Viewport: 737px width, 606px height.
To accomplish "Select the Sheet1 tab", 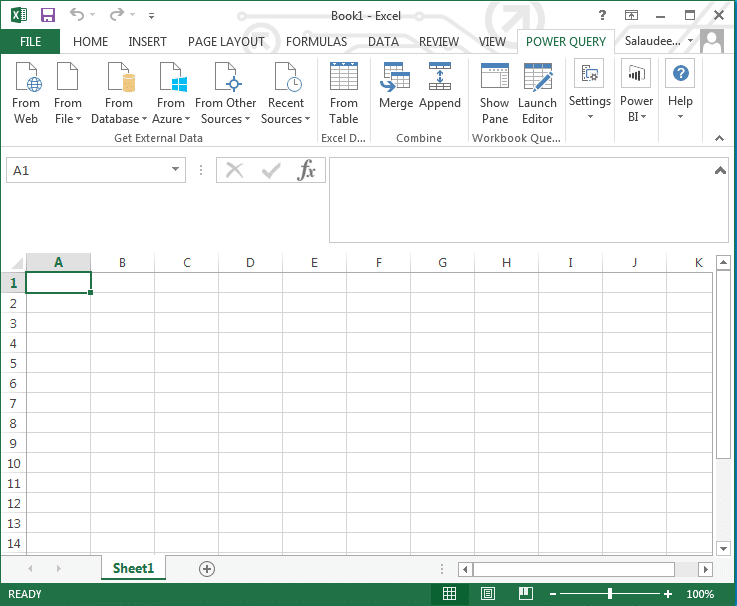I will (133, 568).
